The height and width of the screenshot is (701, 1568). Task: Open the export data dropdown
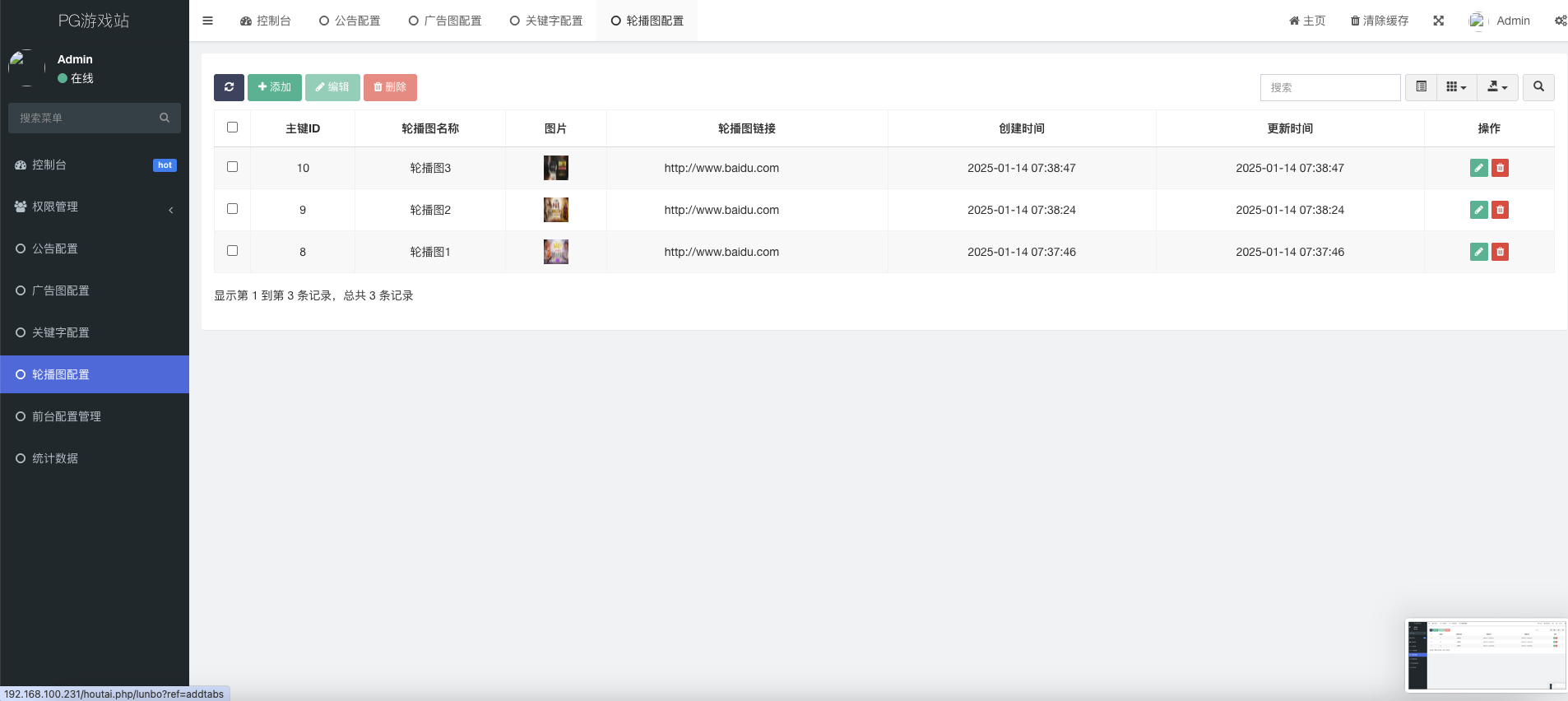tap(1497, 87)
